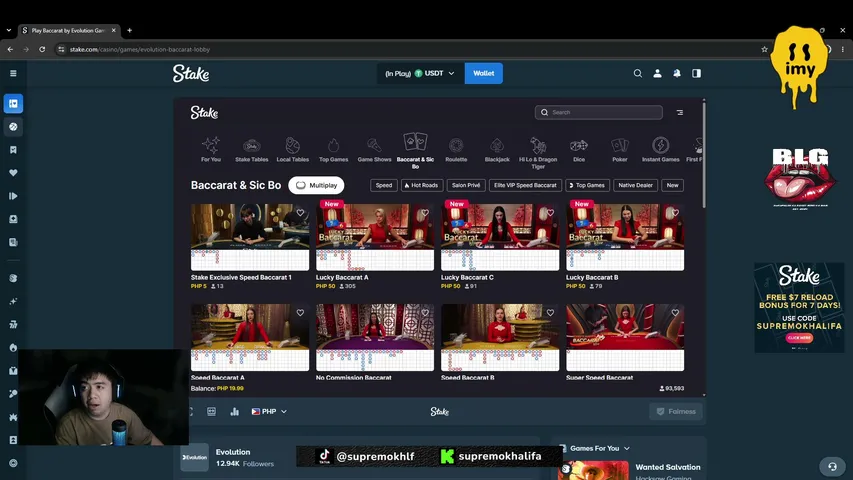This screenshot has width=853, height=480.
Task: Open the PHP display currency dropdown
Action: (269, 411)
